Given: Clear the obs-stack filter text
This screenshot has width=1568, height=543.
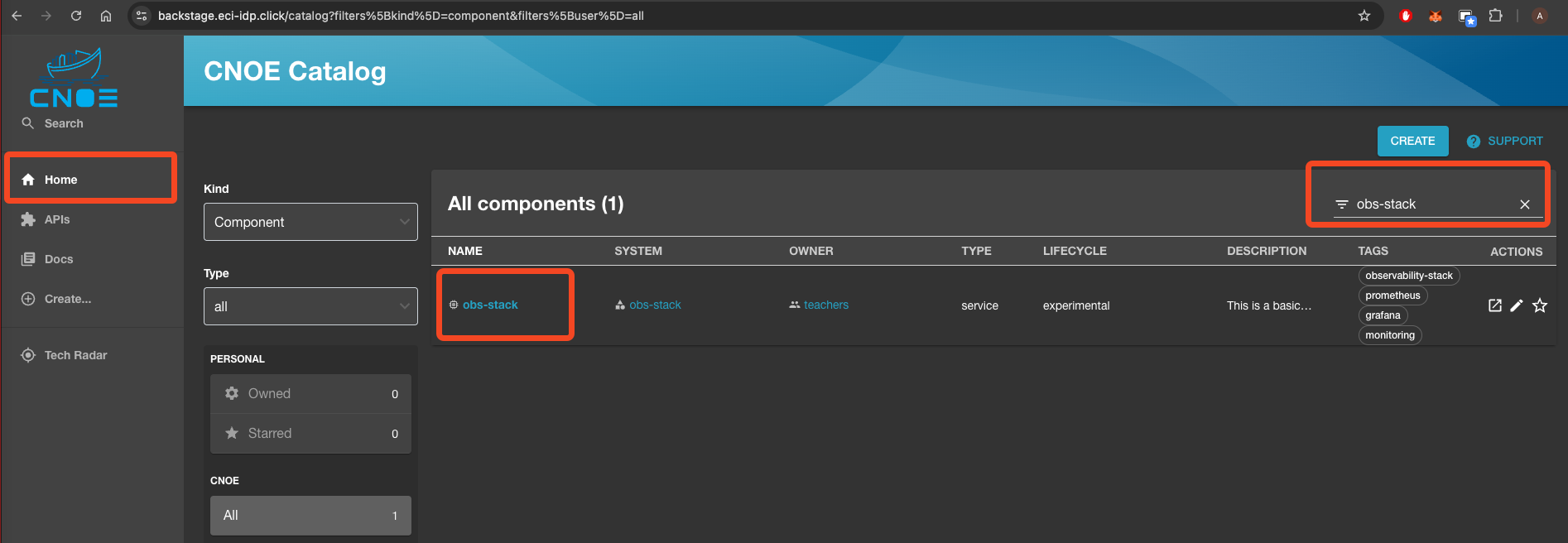Looking at the screenshot, I should pyautogui.click(x=1524, y=204).
